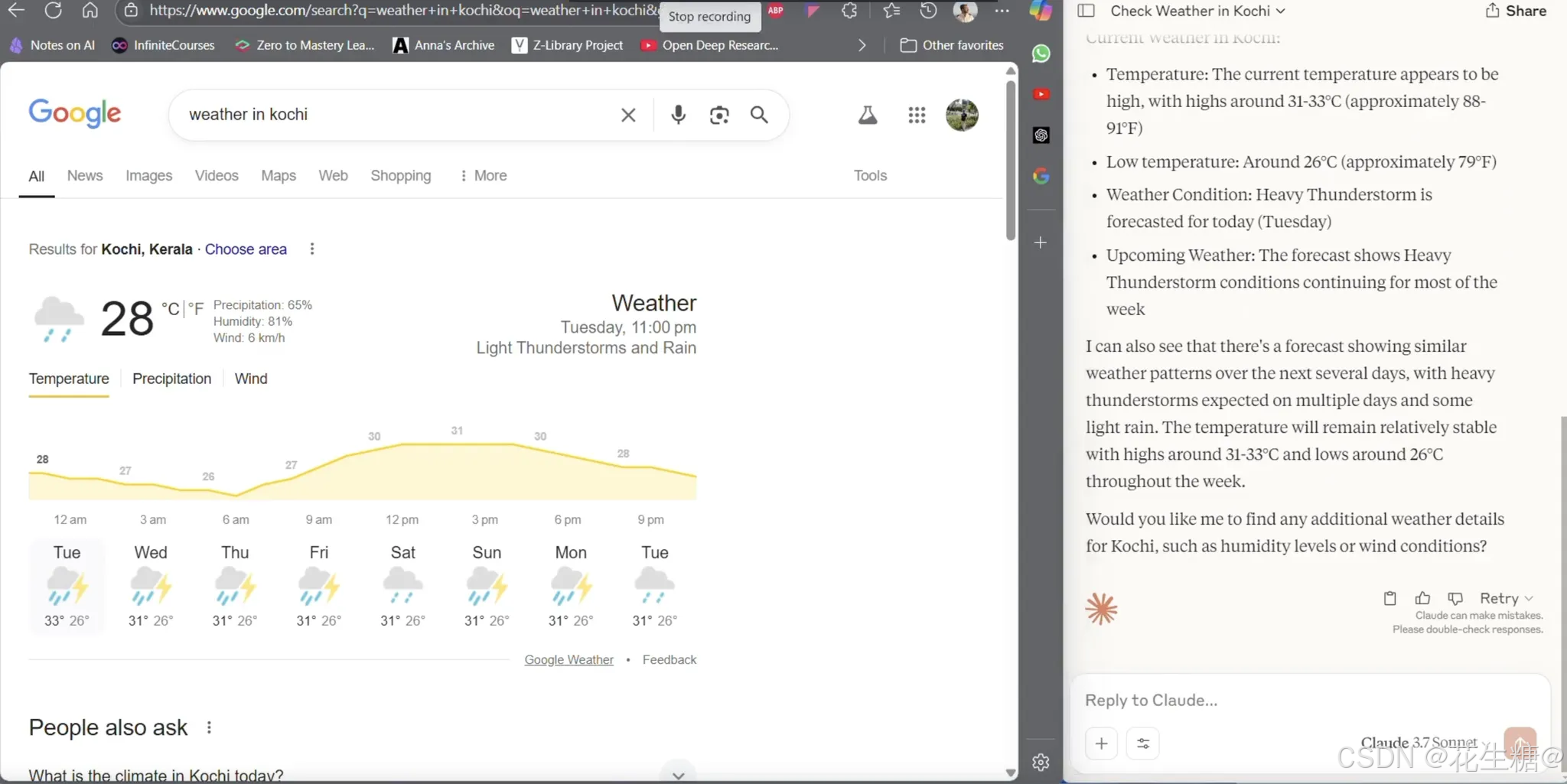Image resolution: width=1567 pixels, height=784 pixels.
Task: Open People also ask options menu
Action: (x=209, y=727)
